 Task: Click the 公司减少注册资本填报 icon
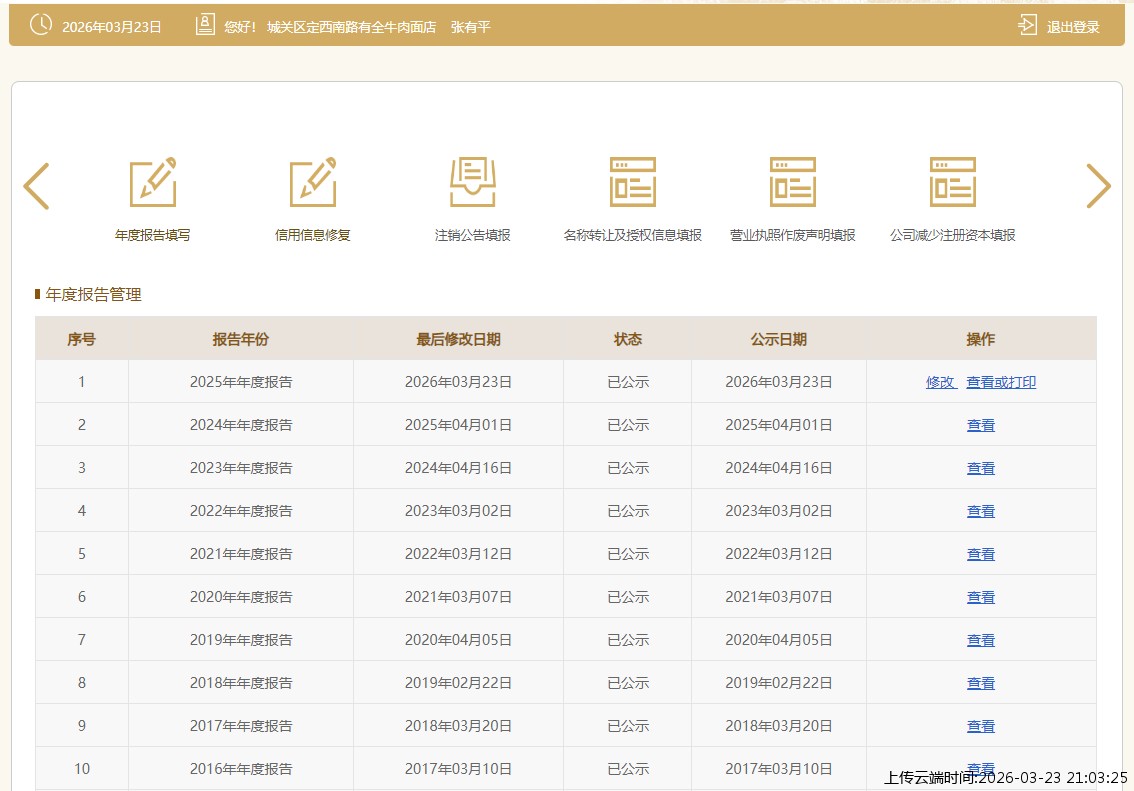(x=952, y=182)
